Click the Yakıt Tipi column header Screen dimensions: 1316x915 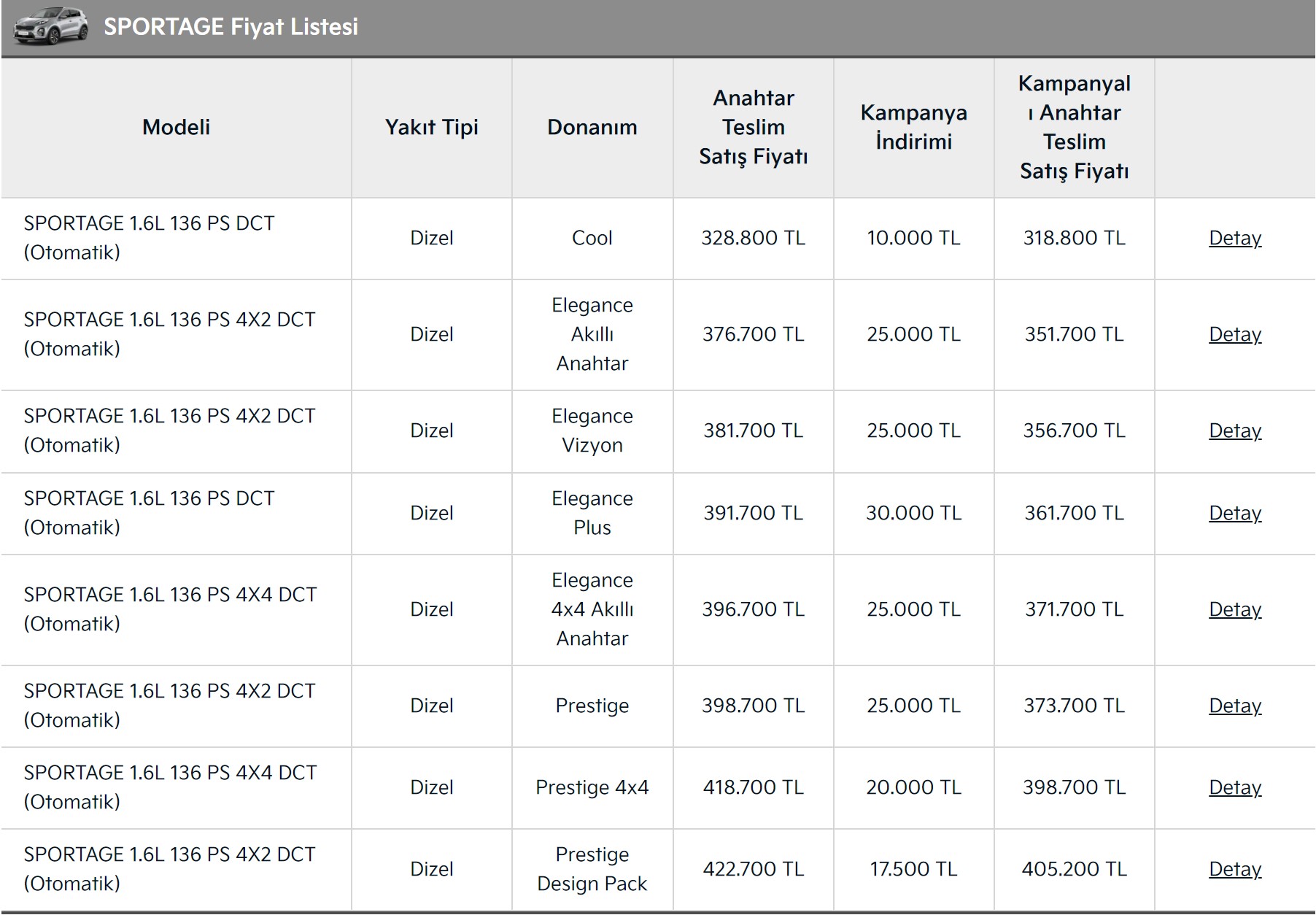click(431, 127)
